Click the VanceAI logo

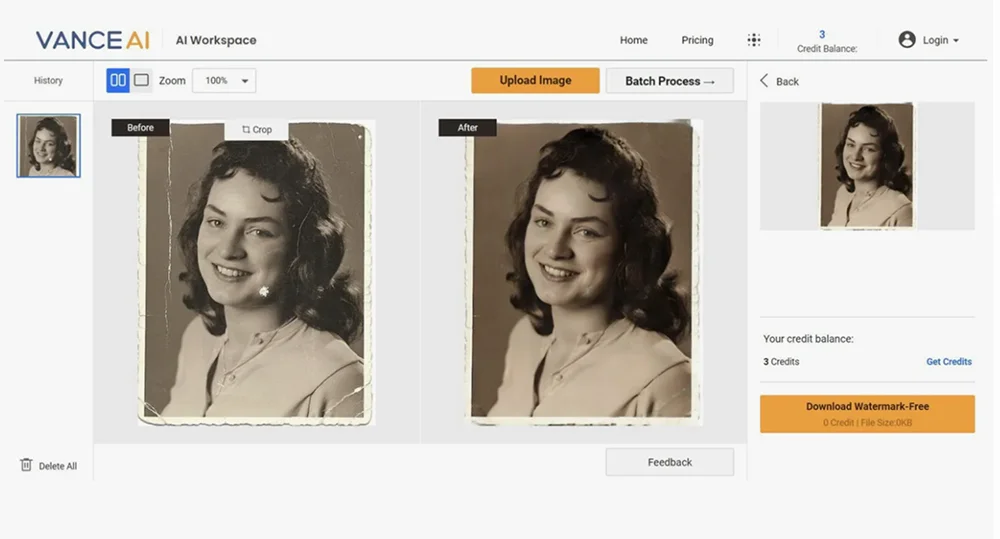point(92,40)
